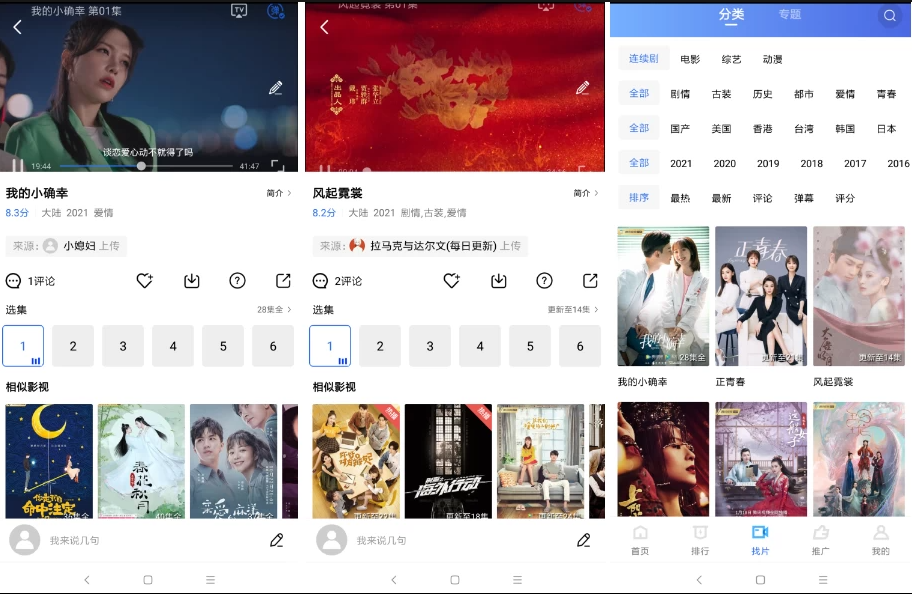Screen dimensions: 912x594
Task: Go to 排行 bottom tab
Action: pos(700,540)
